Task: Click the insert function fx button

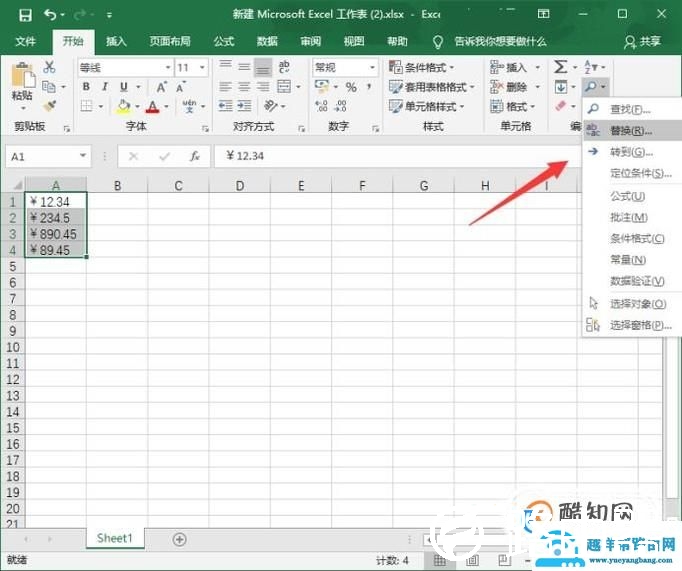Action: click(x=194, y=156)
